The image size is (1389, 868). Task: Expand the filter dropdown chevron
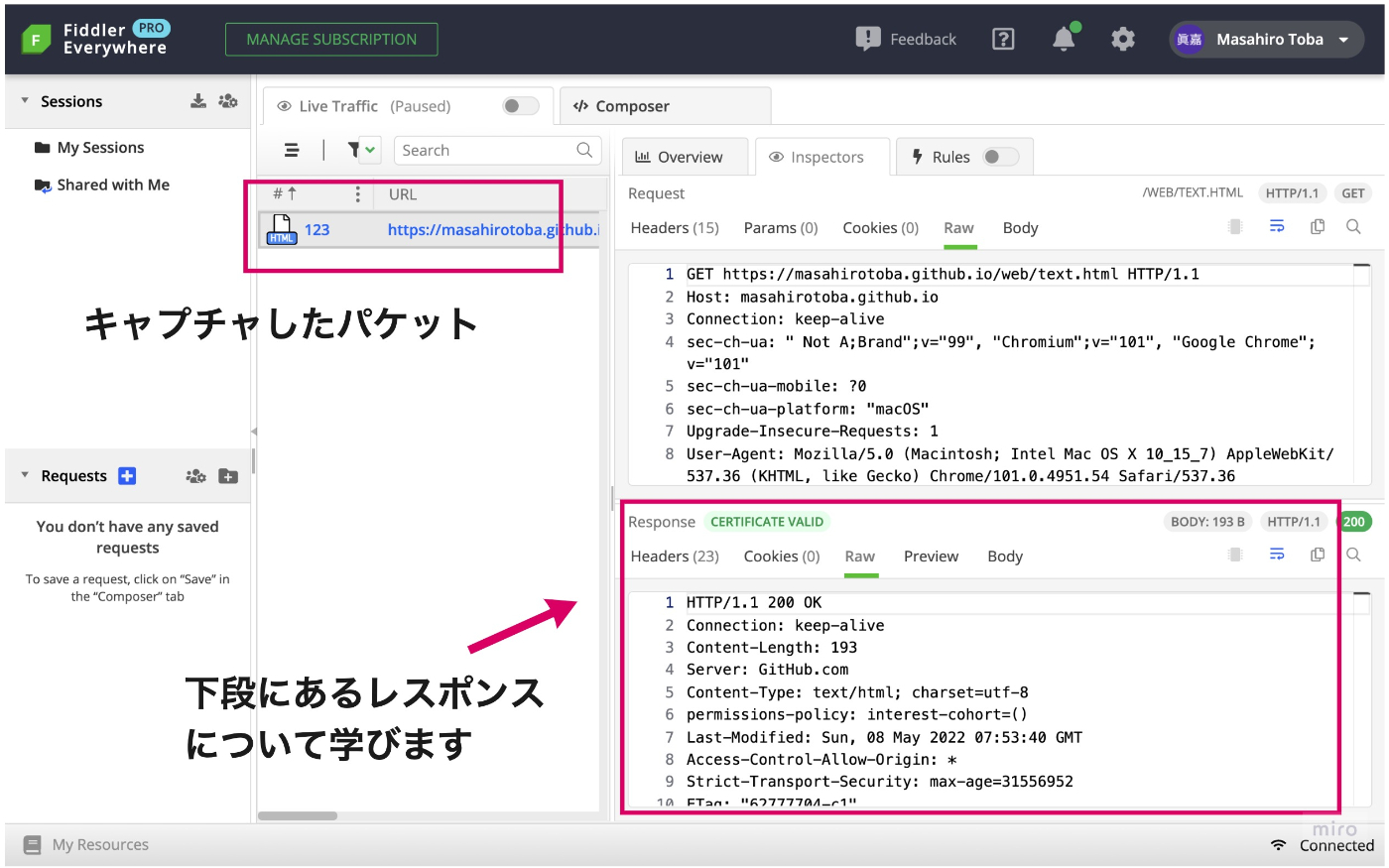point(370,150)
